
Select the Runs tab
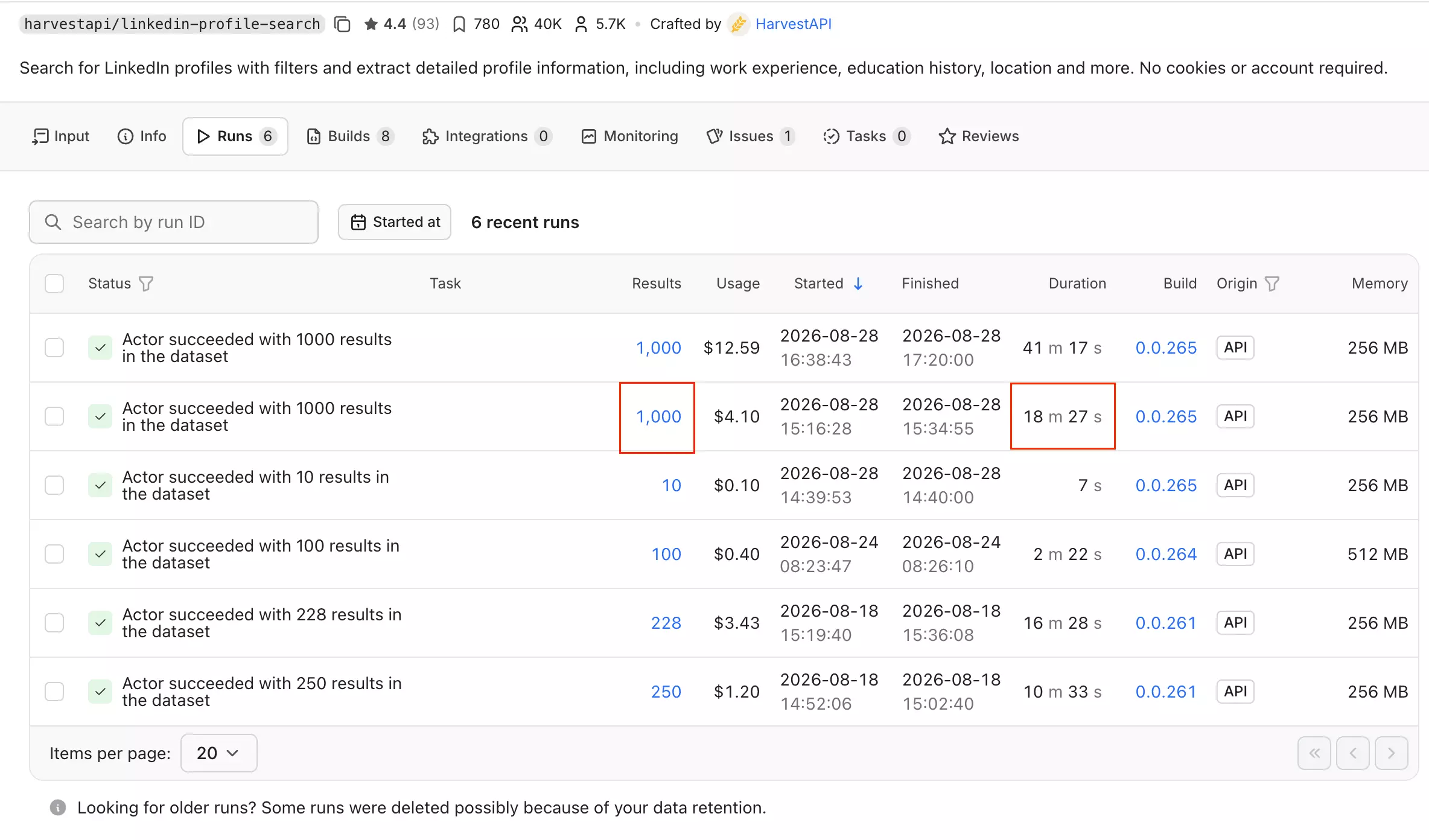coord(235,136)
